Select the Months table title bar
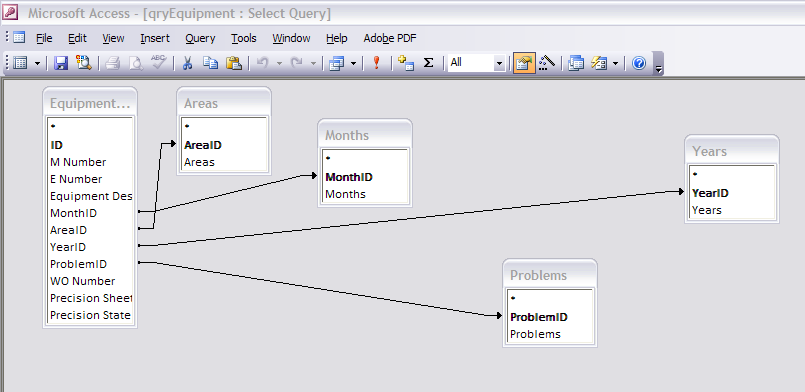 [x=365, y=135]
